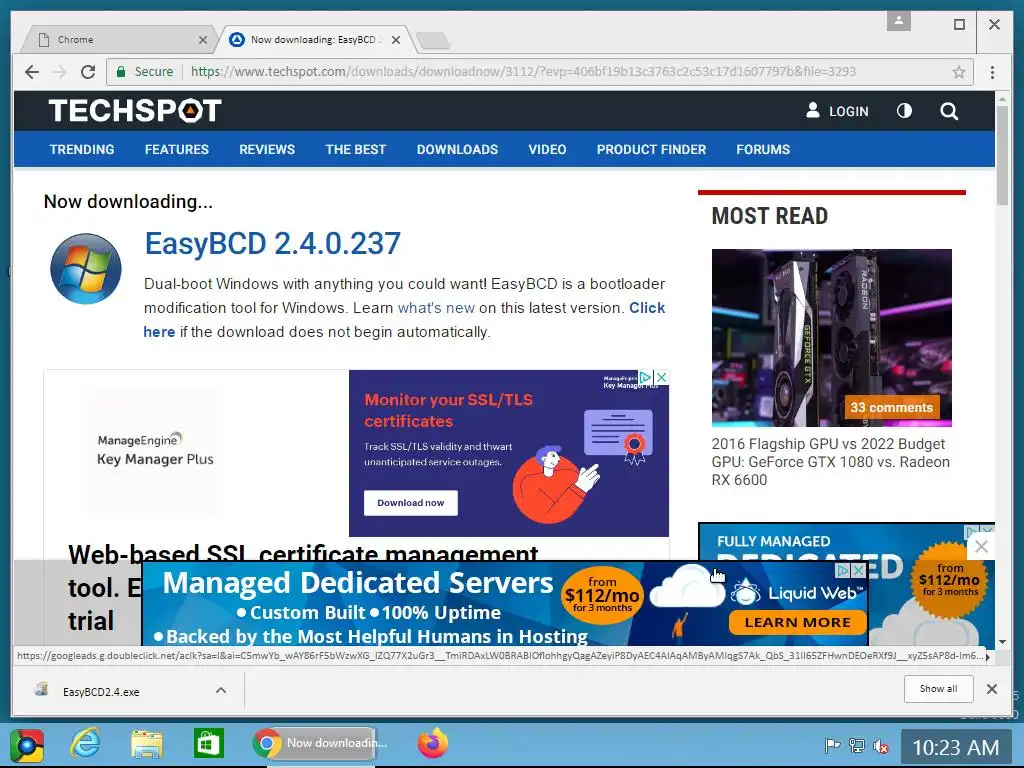The height and width of the screenshot is (768, 1024).
Task: Reload the page with refresh icon
Action: (x=88, y=72)
